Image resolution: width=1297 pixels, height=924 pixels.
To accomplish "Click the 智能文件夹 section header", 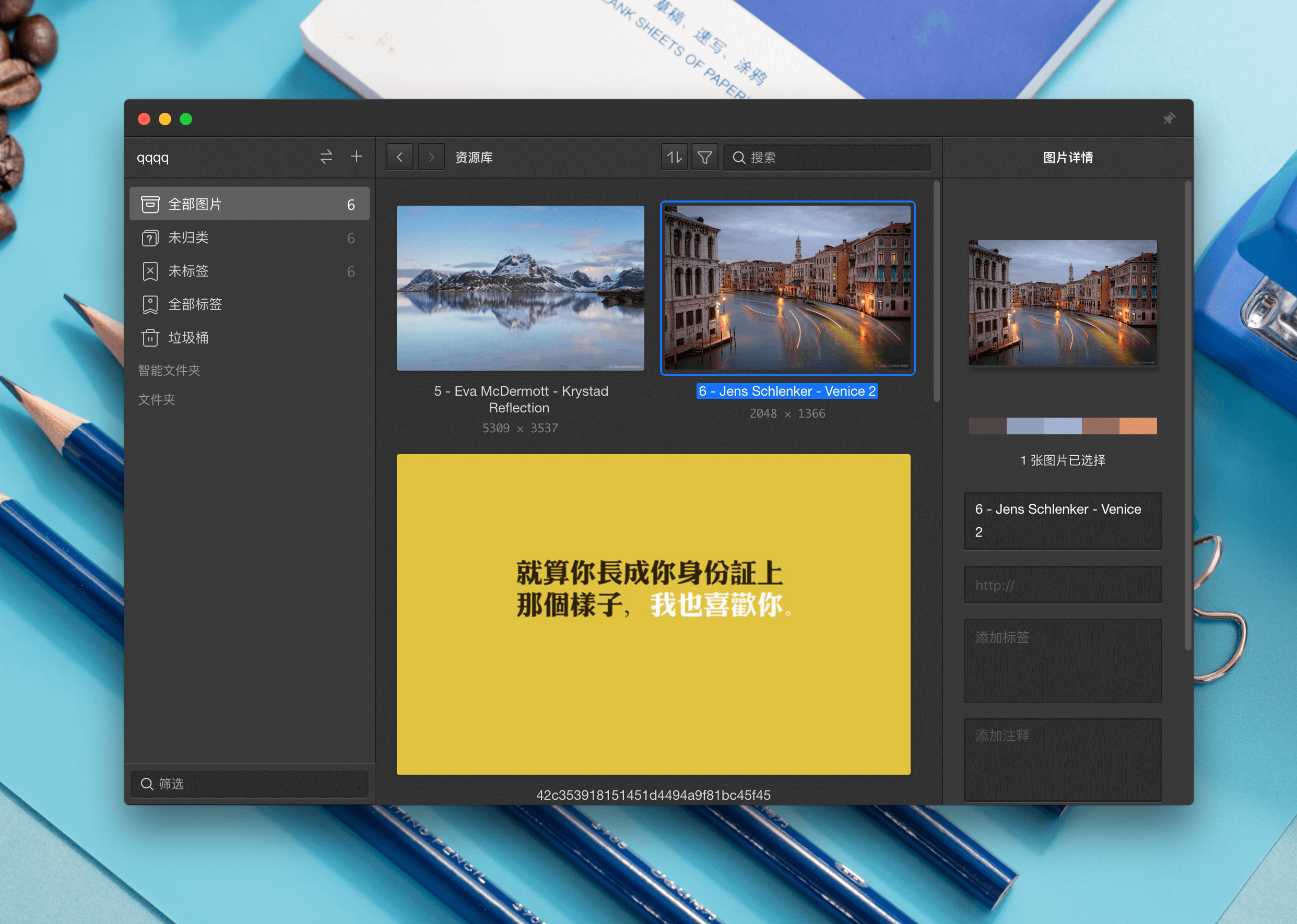I will coord(169,371).
